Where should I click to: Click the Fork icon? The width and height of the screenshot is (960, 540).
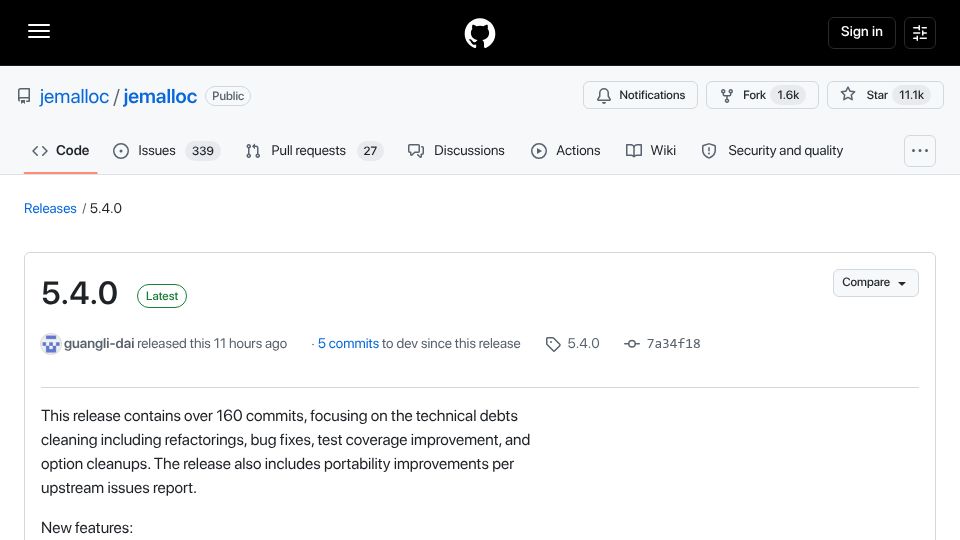(x=727, y=96)
